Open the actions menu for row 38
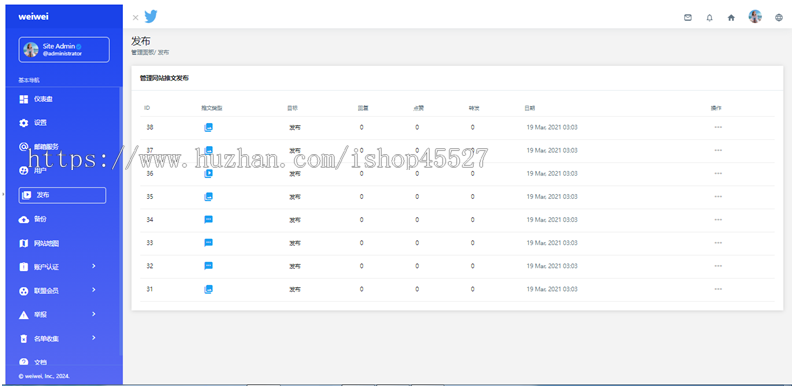Screen dimensions: 794x388 (718, 127)
